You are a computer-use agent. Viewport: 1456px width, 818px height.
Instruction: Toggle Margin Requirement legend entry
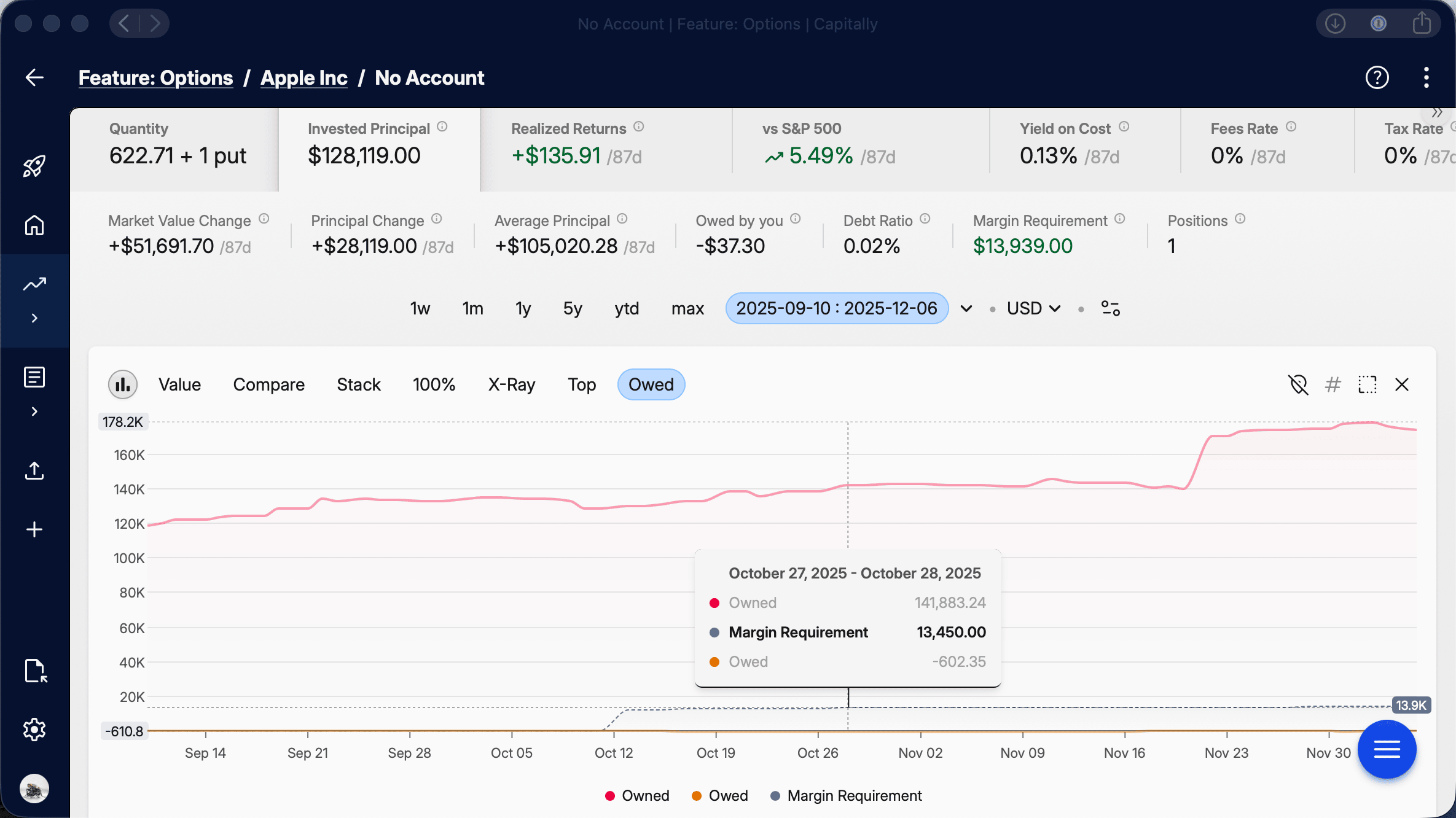[847, 796]
